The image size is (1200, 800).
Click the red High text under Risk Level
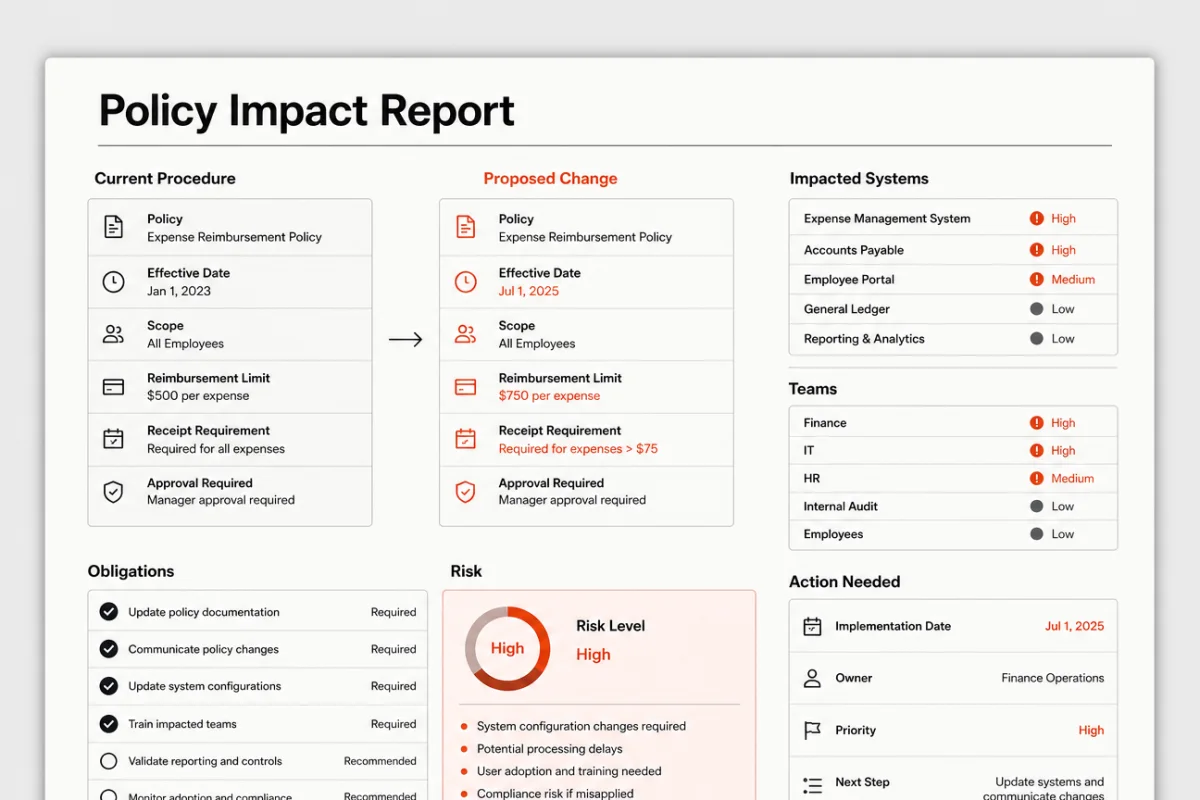coord(593,655)
